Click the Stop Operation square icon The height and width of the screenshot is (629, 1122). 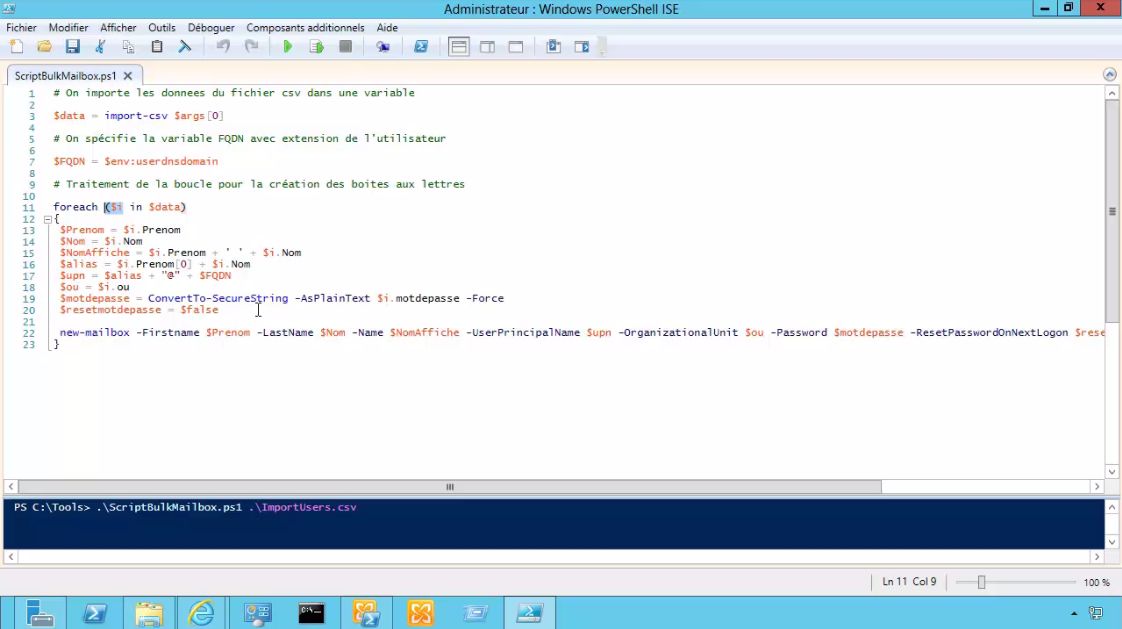345,47
